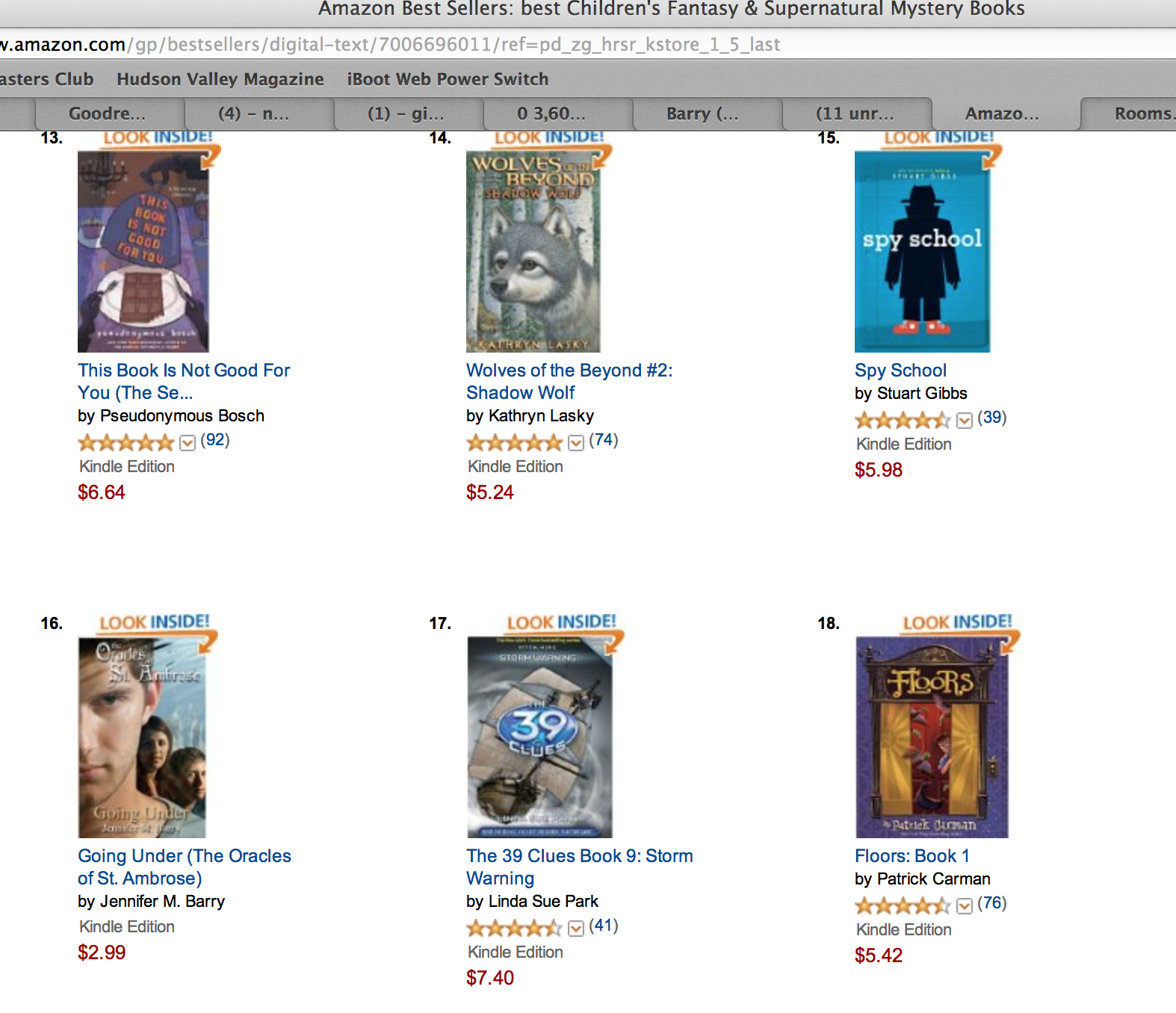Switch to the Goodre... browser tab

coord(108,114)
